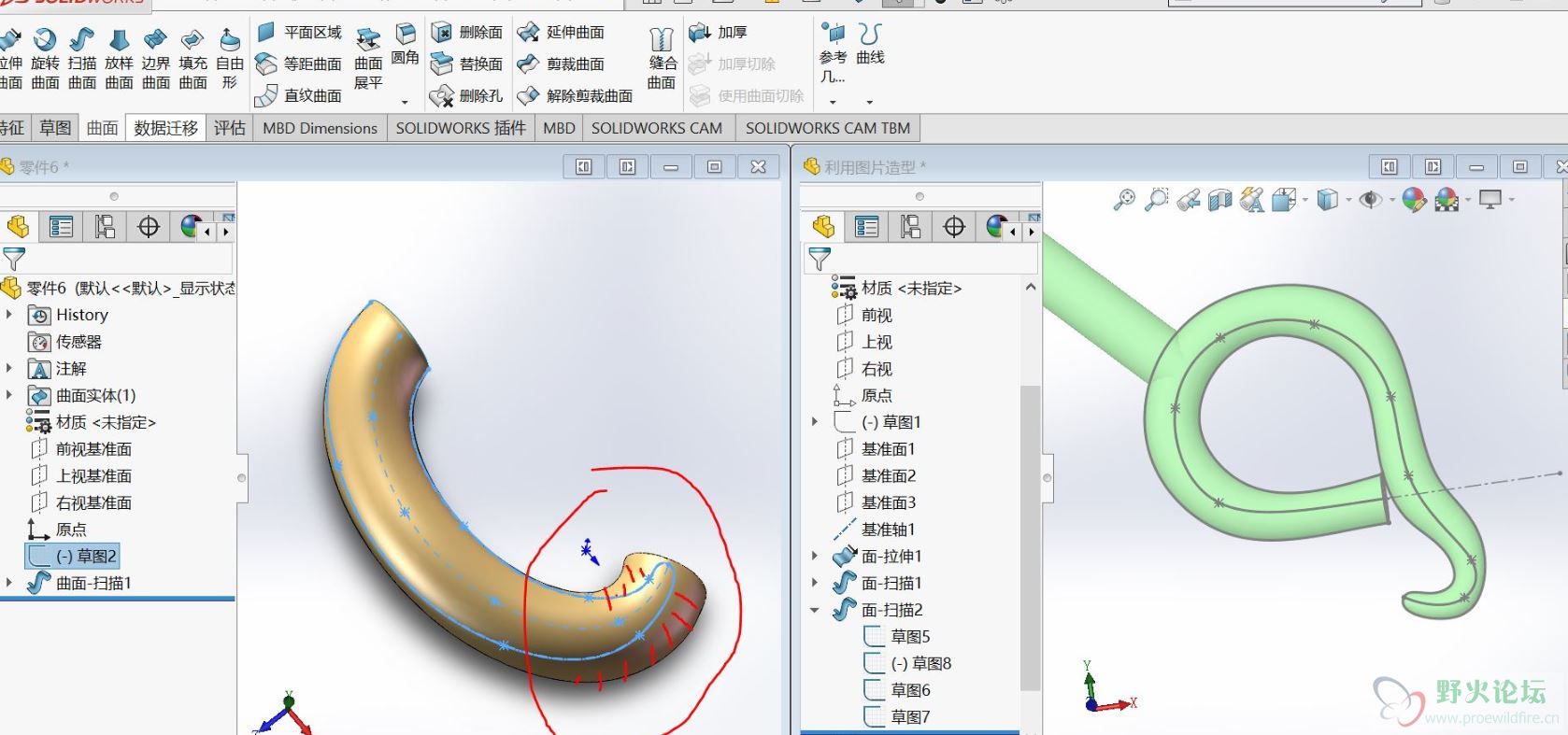Activate the 圆角 fillet tool

[405, 45]
